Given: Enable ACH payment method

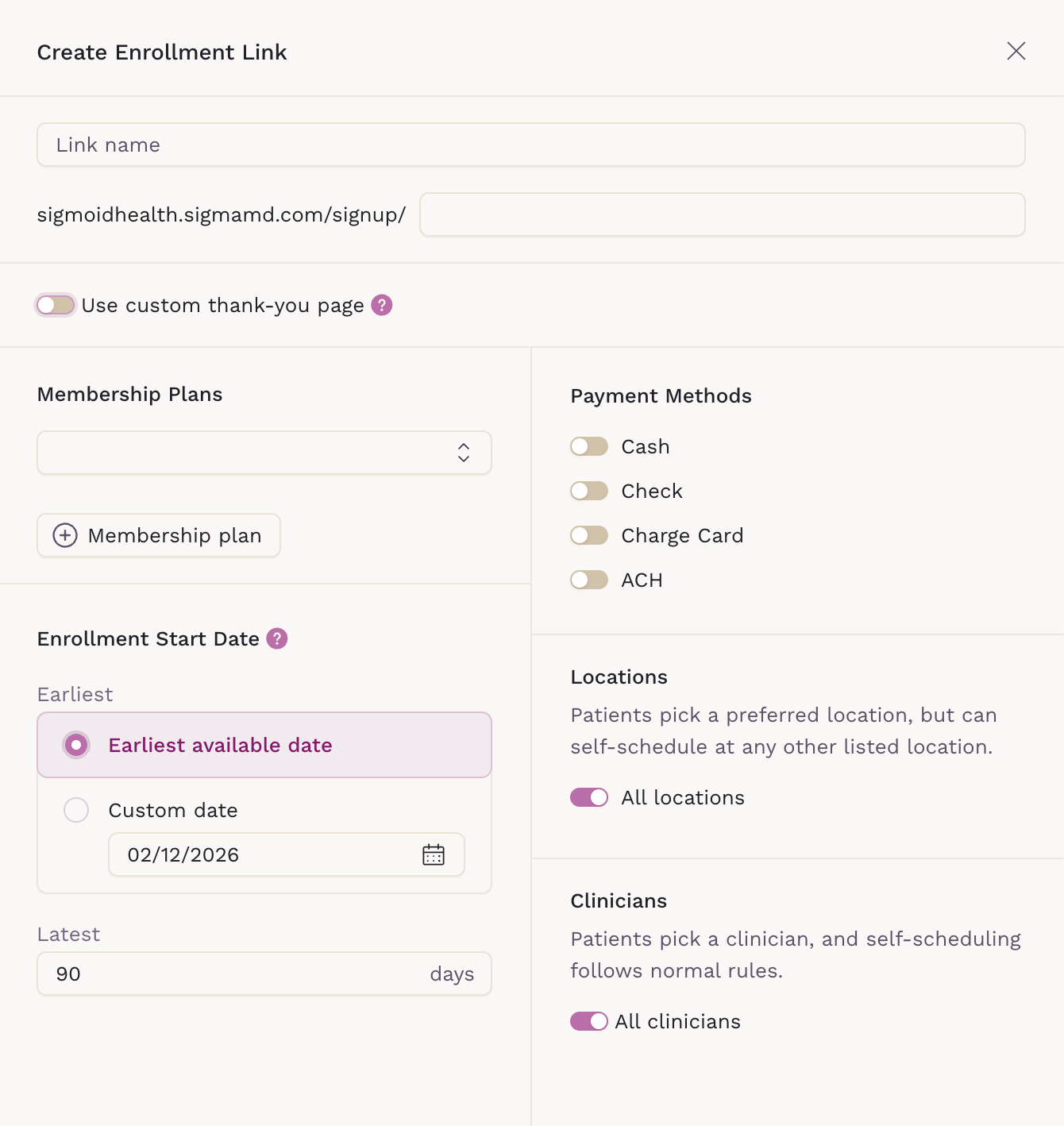Looking at the screenshot, I should click(589, 580).
